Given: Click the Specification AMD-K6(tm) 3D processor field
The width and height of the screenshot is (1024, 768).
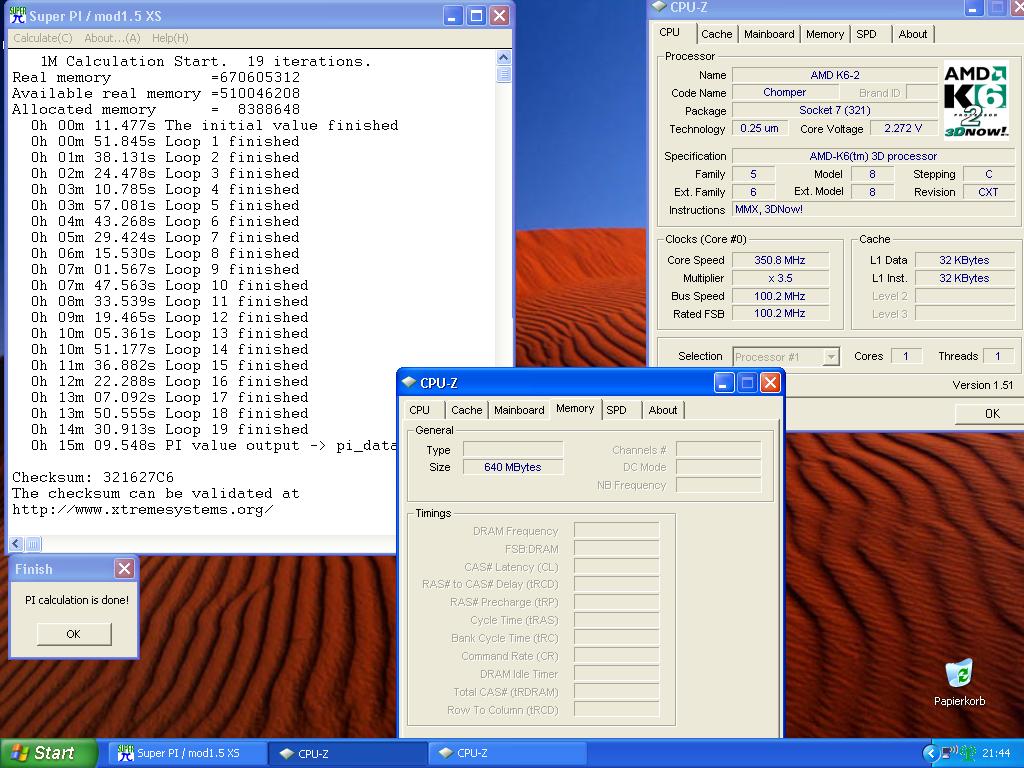Looking at the screenshot, I should (874, 156).
